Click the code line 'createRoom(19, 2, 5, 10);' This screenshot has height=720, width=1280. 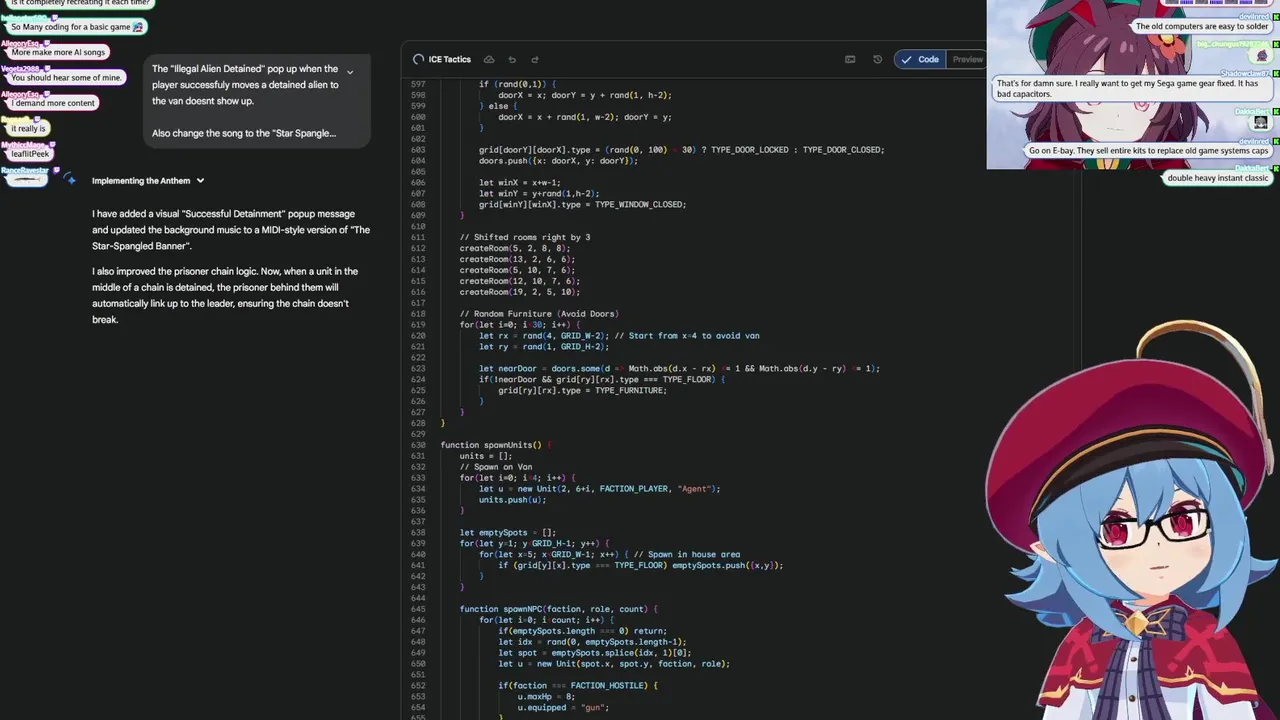click(x=520, y=292)
